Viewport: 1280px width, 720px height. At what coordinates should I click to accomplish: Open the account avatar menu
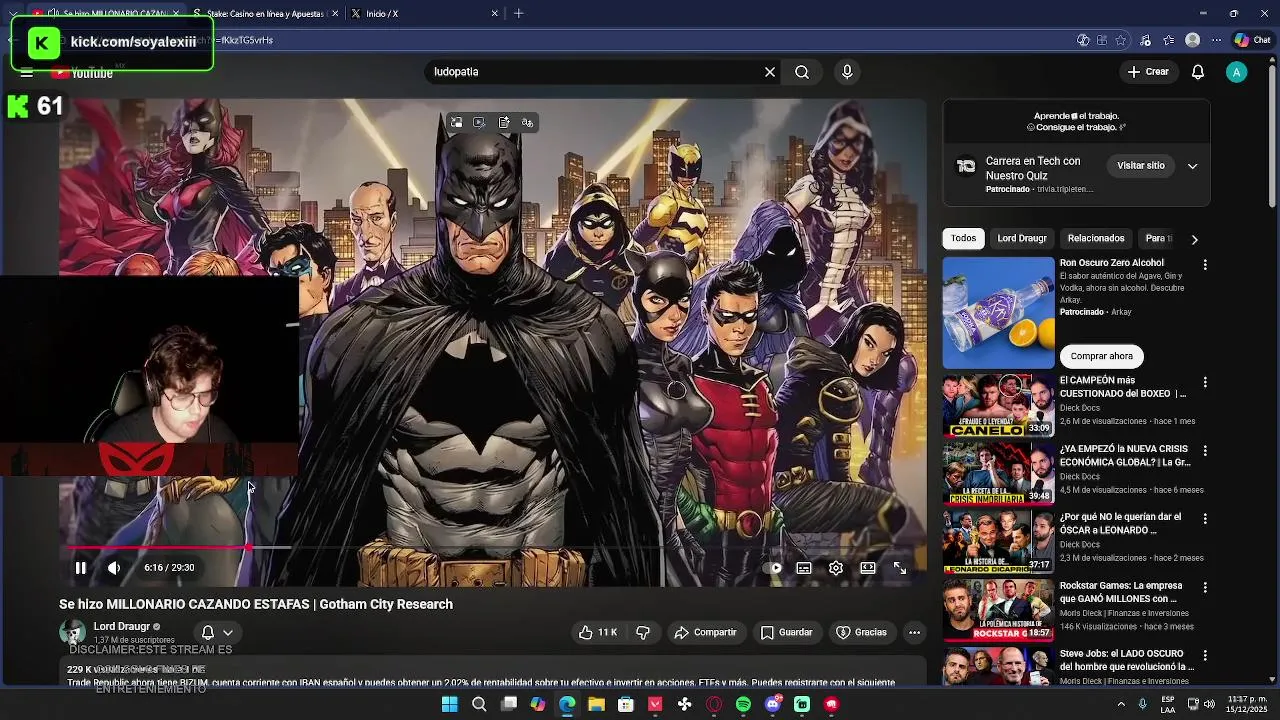point(1237,72)
